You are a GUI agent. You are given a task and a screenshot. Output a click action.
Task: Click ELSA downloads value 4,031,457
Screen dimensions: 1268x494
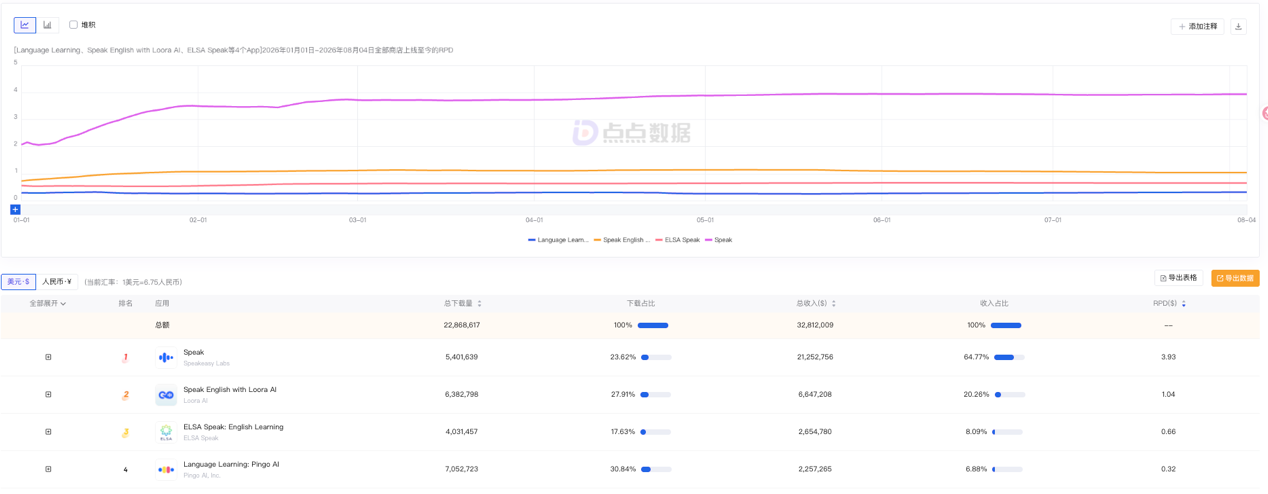461,432
